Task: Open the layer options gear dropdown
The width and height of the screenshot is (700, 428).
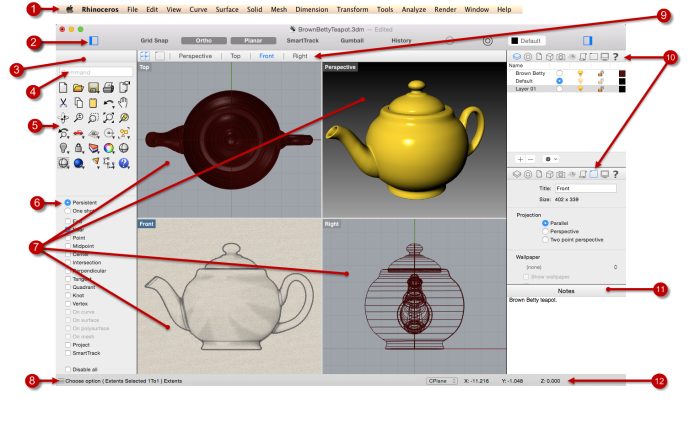Action: [551, 159]
